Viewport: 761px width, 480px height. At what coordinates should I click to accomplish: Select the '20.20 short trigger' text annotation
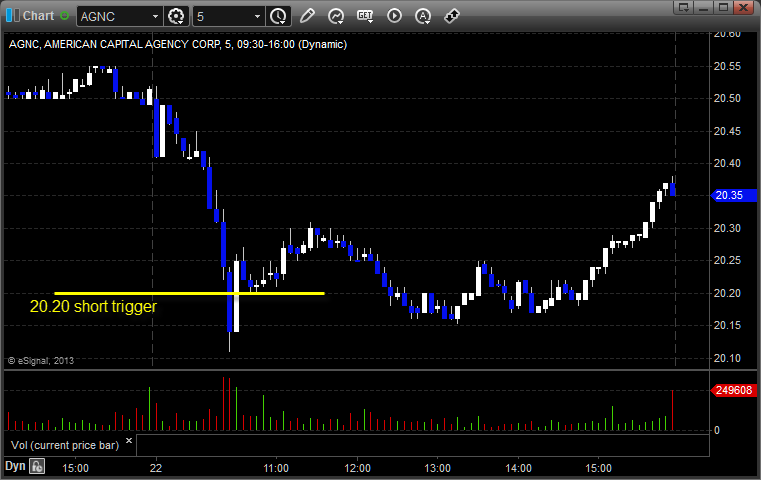pos(93,307)
